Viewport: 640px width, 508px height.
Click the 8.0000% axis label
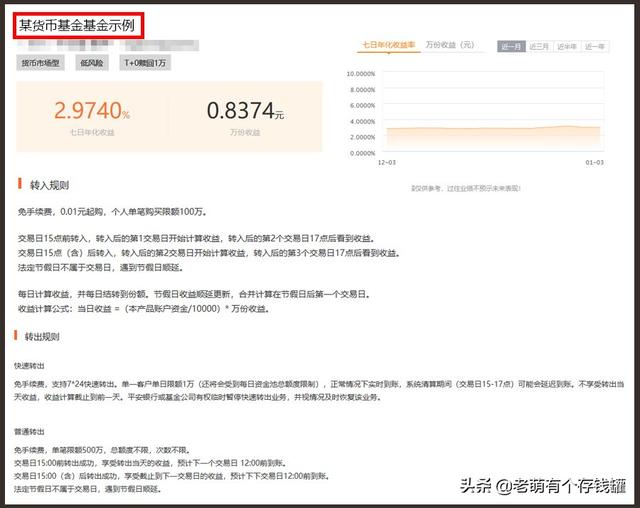pyautogui.click(x=362, y=90)
